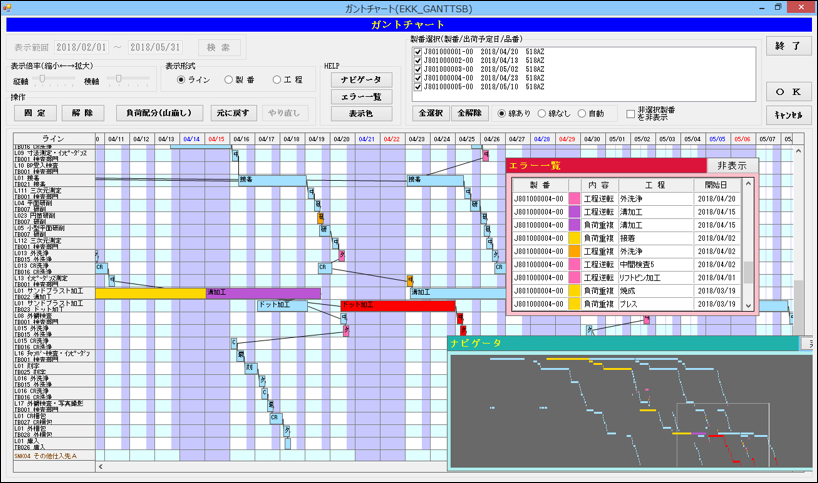Select the light blue ドット加工 task bar

click(288, 305)
